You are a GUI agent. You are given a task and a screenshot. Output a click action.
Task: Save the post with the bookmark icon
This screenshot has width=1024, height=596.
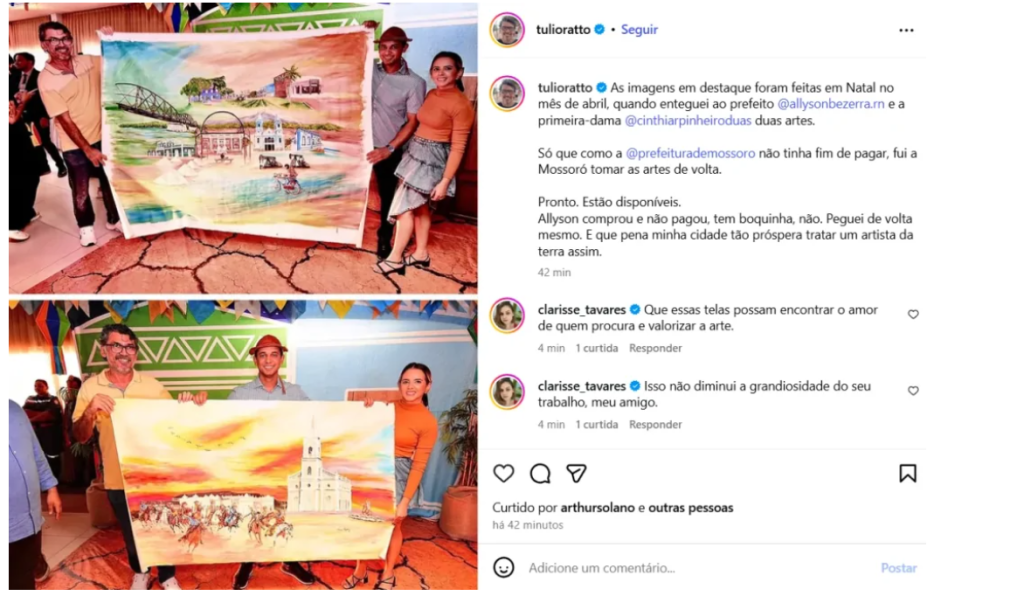[x=907, y=473]
